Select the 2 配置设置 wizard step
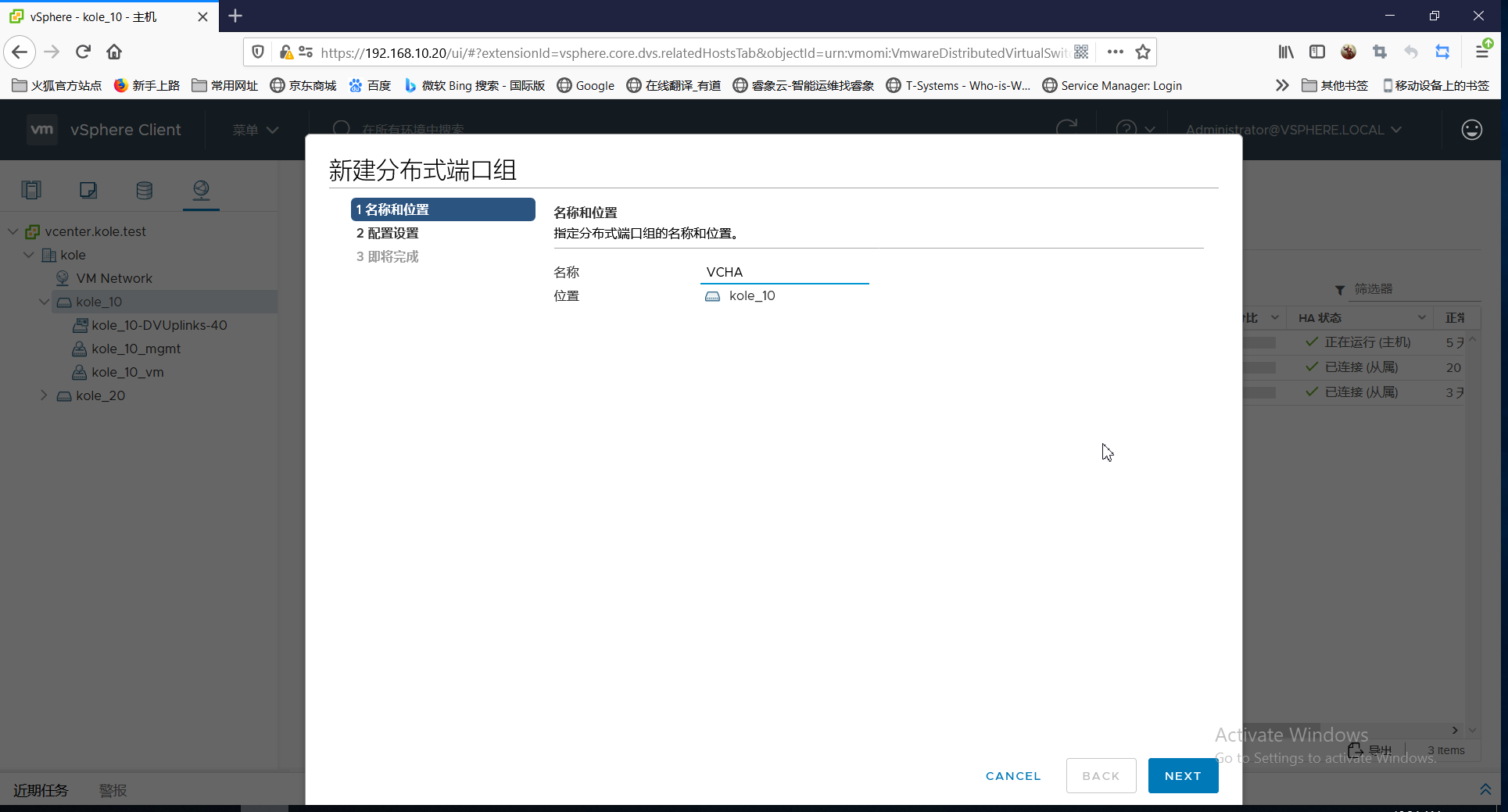This screenshot has width=1508, height=812. click(388, 232)
